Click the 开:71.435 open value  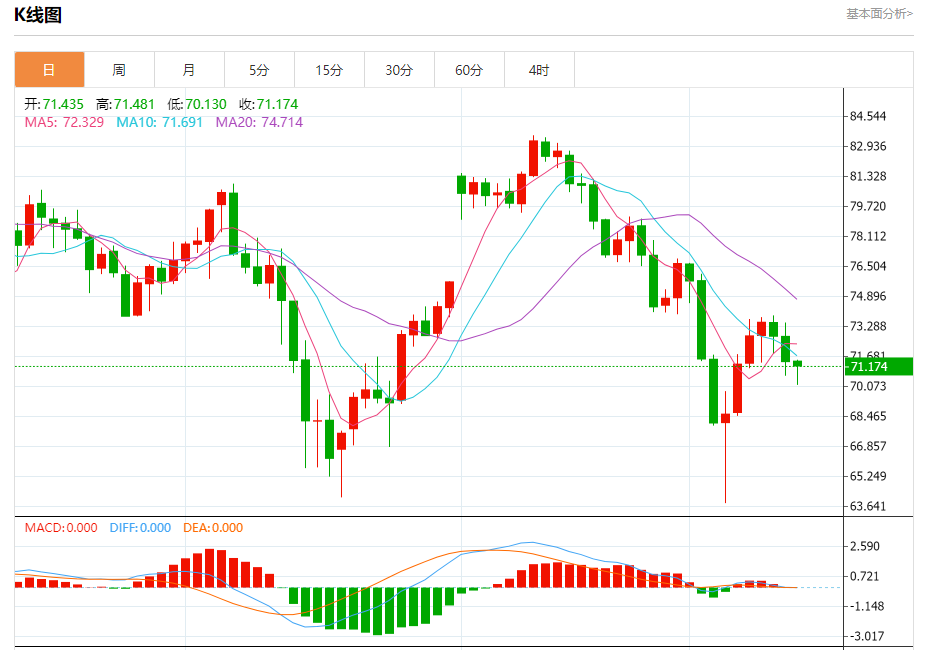54,104
